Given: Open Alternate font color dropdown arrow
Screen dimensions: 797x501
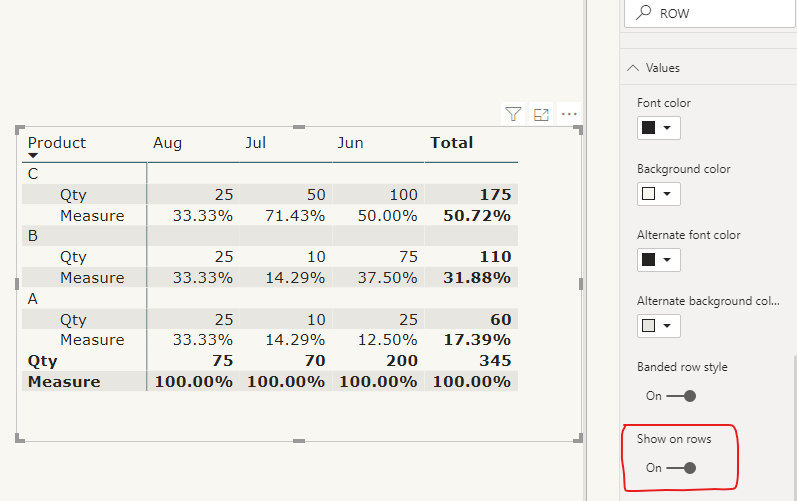Looking at the screenshot, I should (667, 260).
